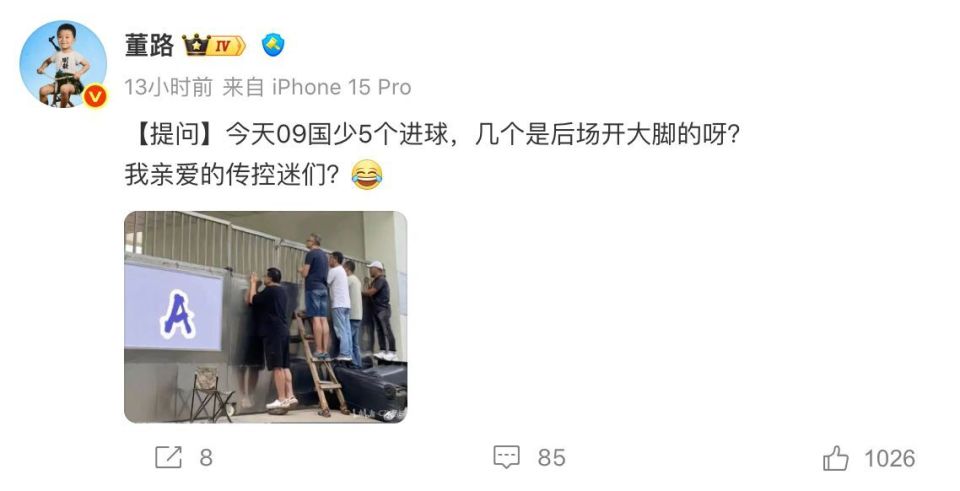Tap the crown level IV badge

click(214, 45)
